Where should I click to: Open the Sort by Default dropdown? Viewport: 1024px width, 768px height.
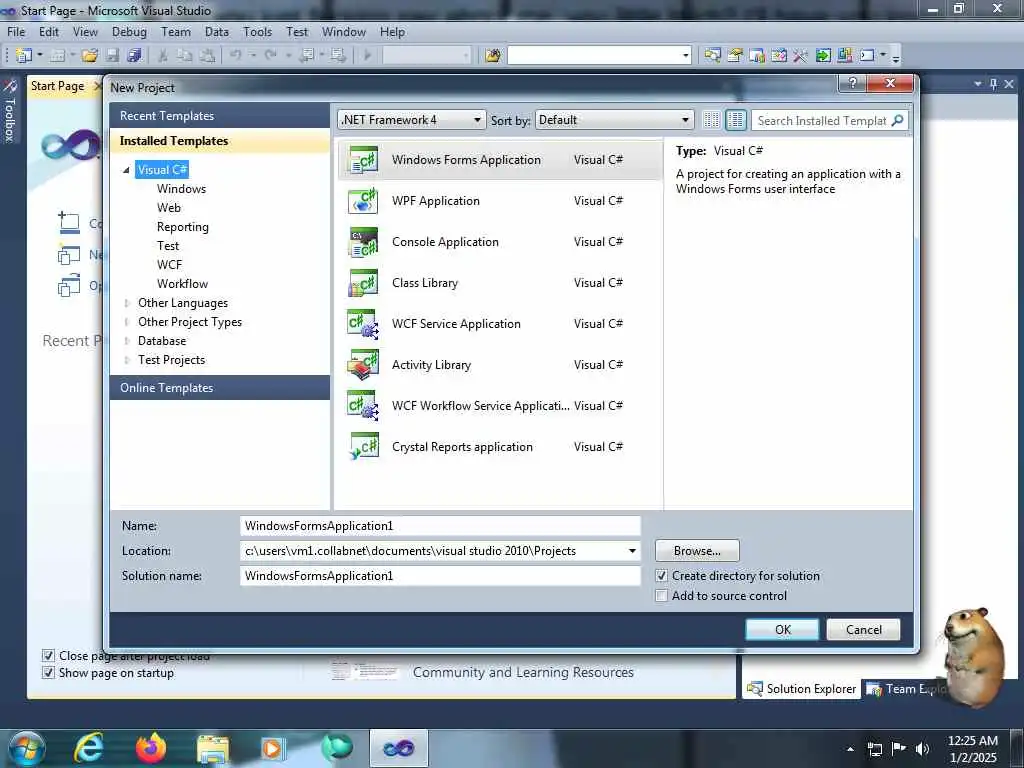point(614,120)
